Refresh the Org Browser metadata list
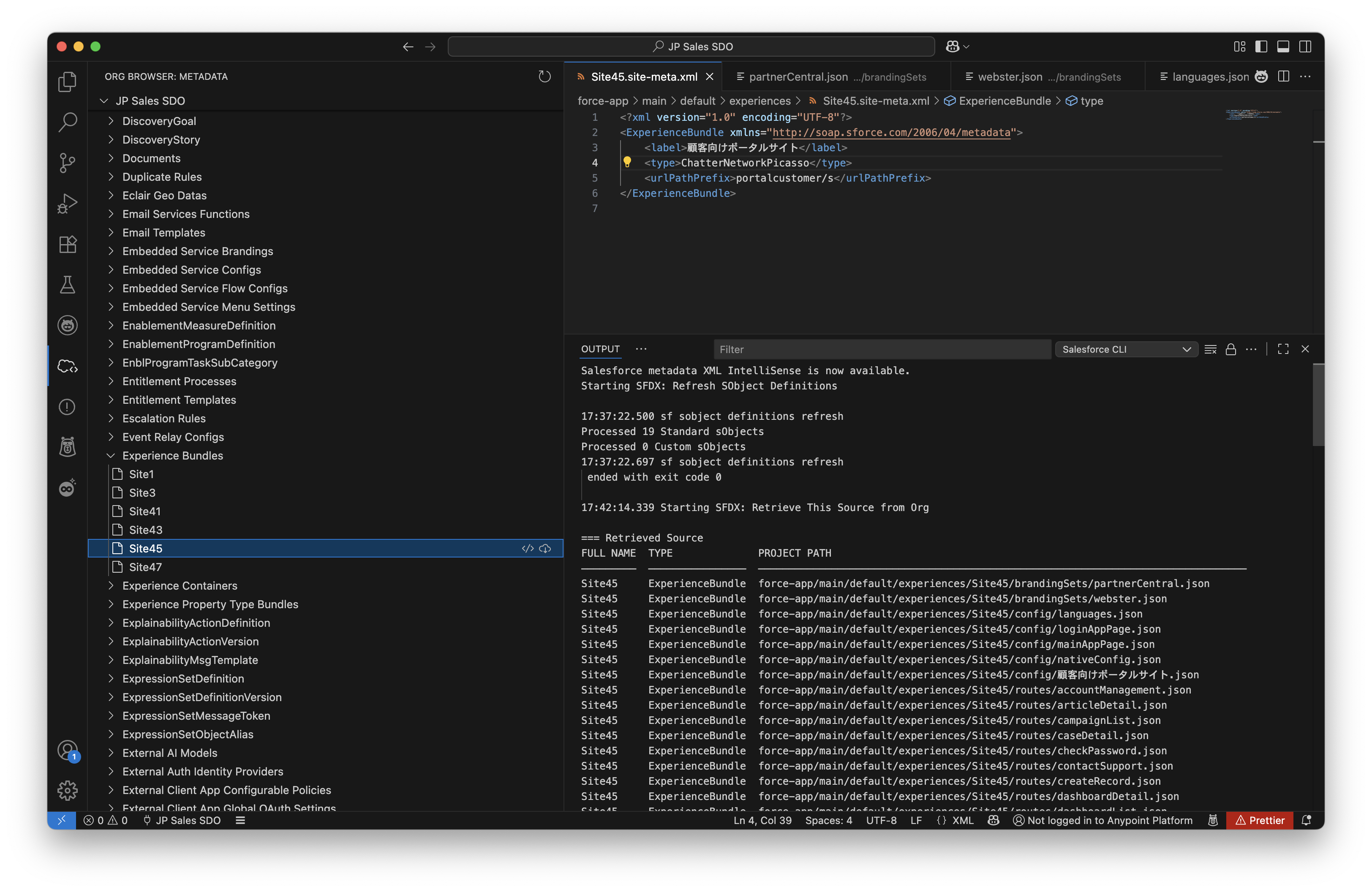Image resolution: width=1372 pixels, height=892 pixels. point(544,76)
